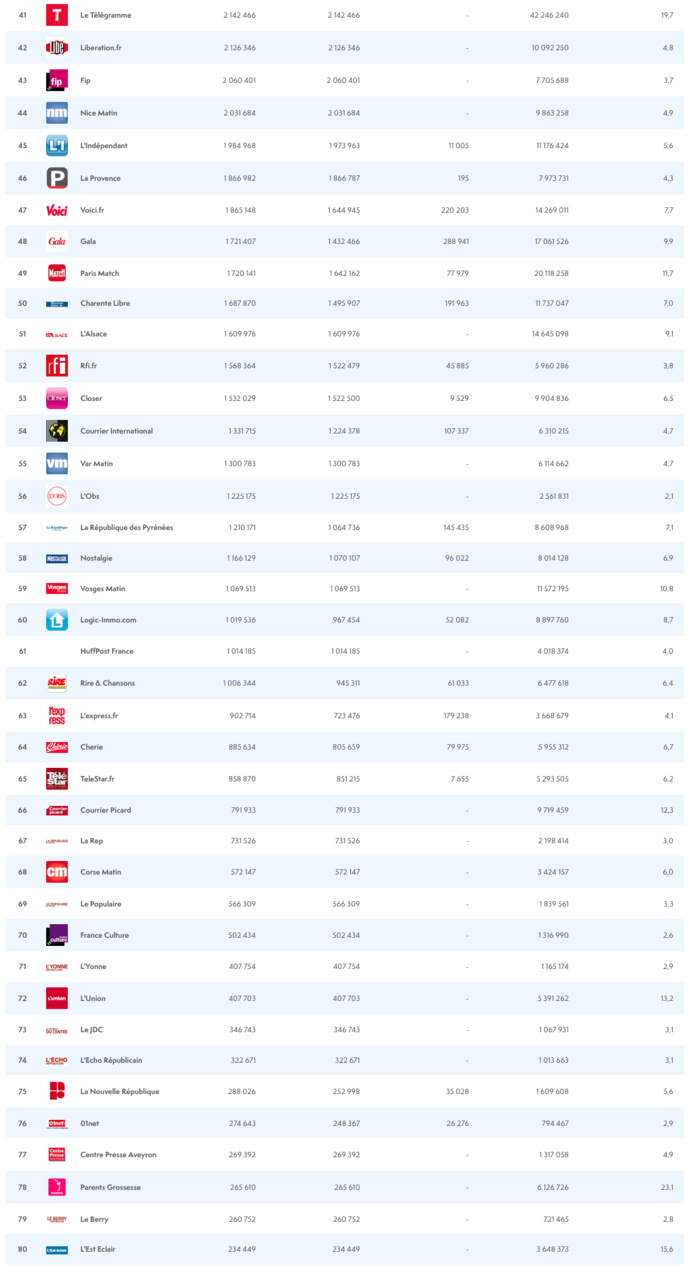The width and height of the screenshot is (689, 1268).
Task: Open the HuffPost France entry
Action: (x=107, y=651)
